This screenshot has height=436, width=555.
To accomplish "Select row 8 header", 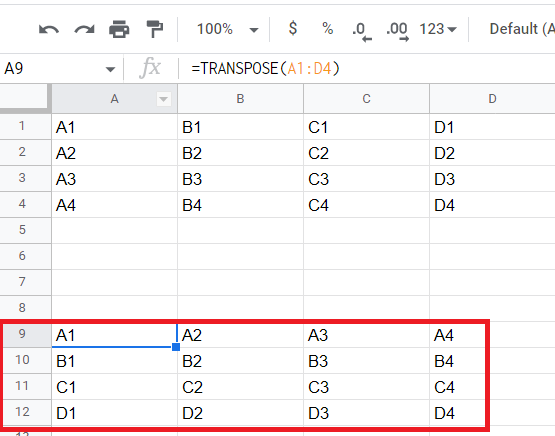I will click(25, 308).
